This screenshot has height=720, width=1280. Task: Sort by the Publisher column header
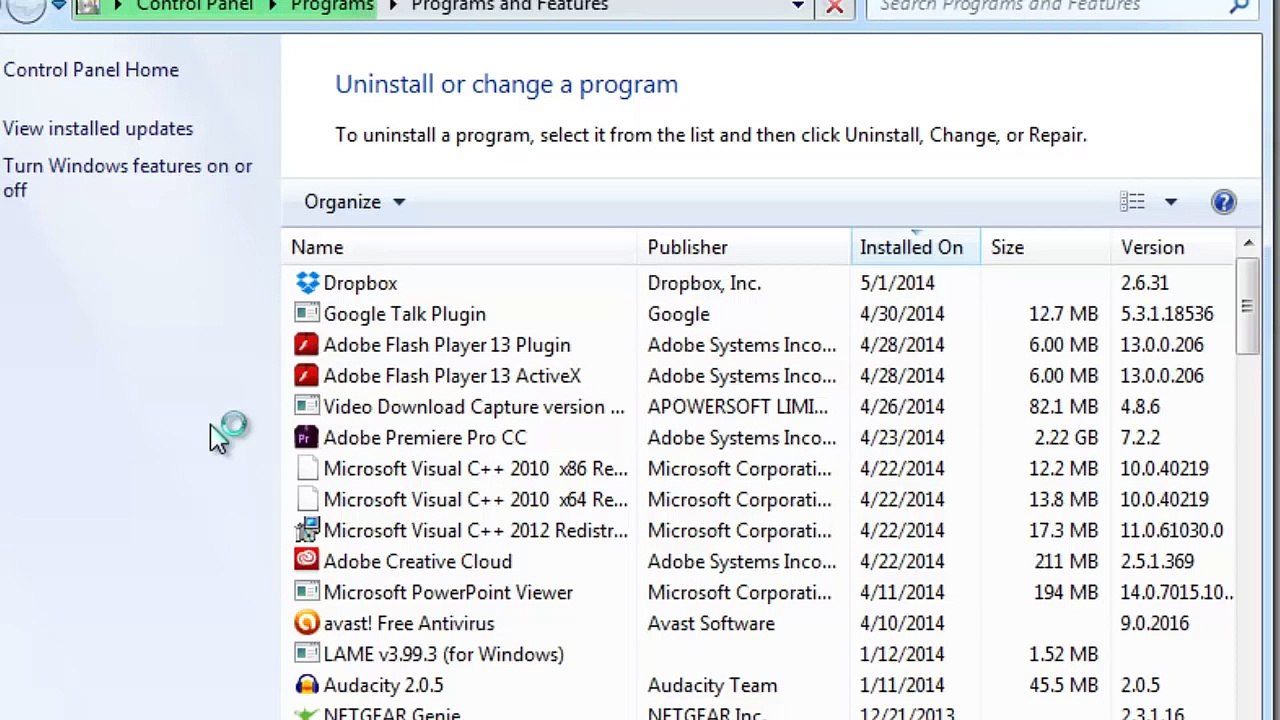[x=744, y=247]
